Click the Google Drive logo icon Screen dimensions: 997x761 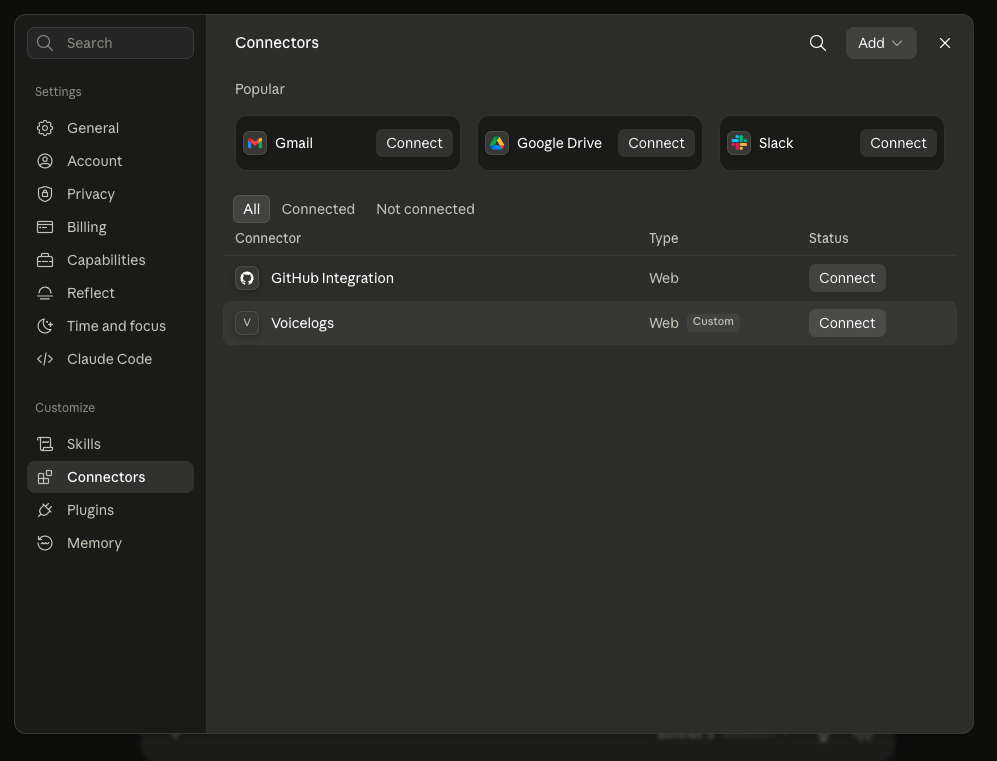[x=497, y=143]
